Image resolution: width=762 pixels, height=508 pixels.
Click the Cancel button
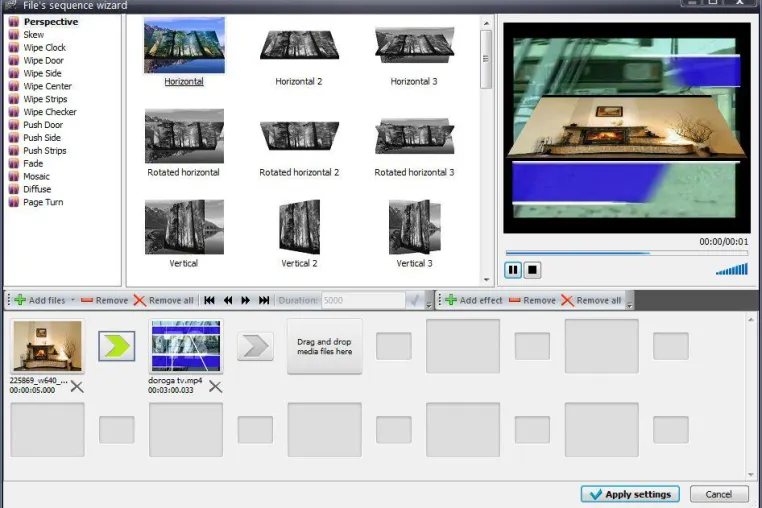point(719,494)
